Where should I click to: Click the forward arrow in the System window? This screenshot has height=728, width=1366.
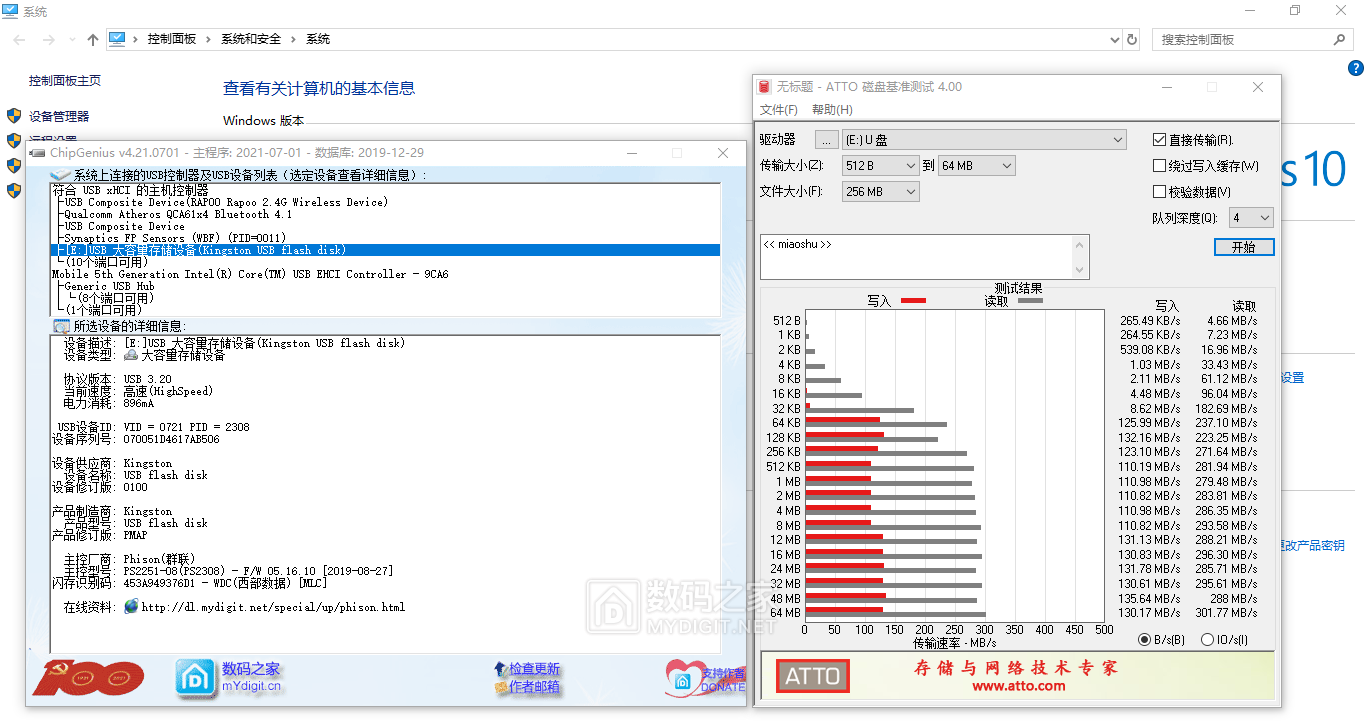tap(48, 39)
